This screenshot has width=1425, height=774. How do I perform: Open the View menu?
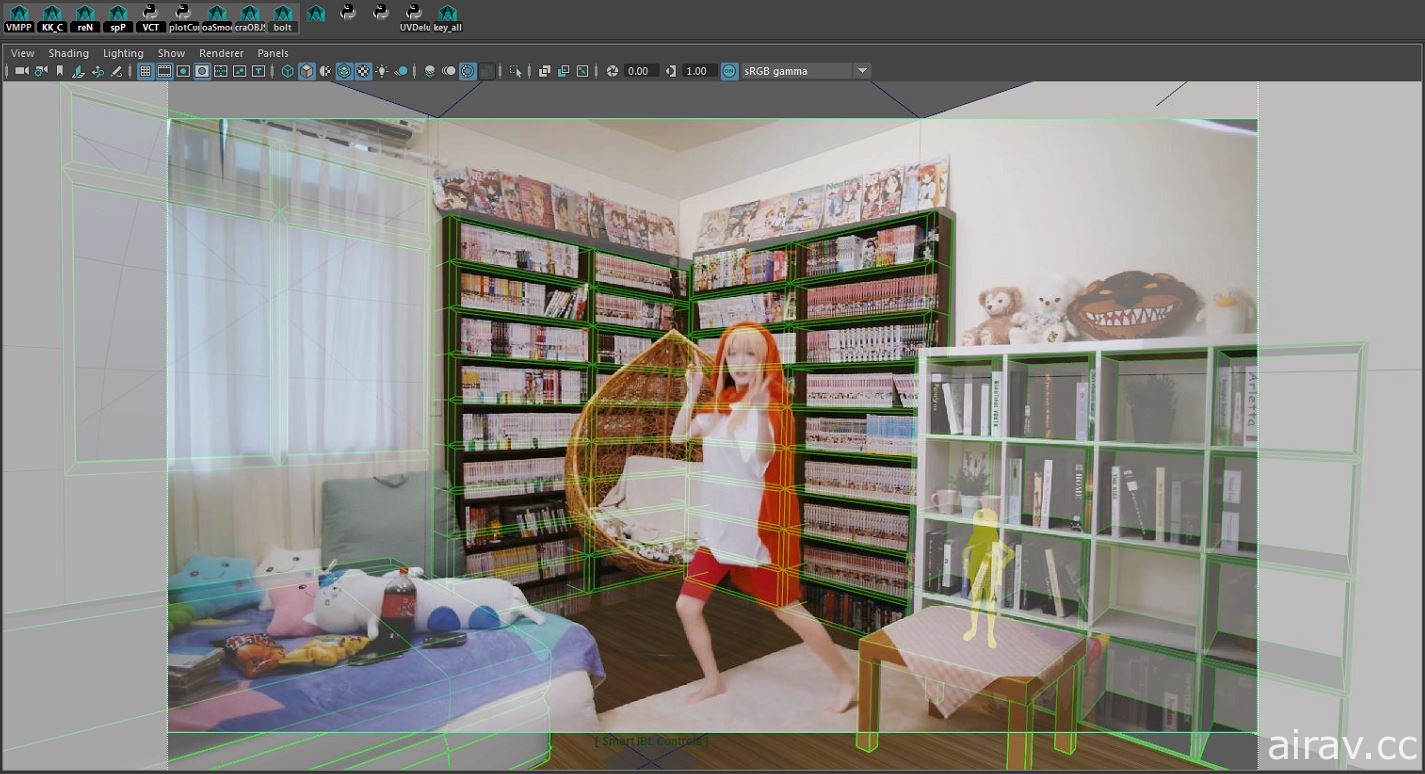point(22,53)
